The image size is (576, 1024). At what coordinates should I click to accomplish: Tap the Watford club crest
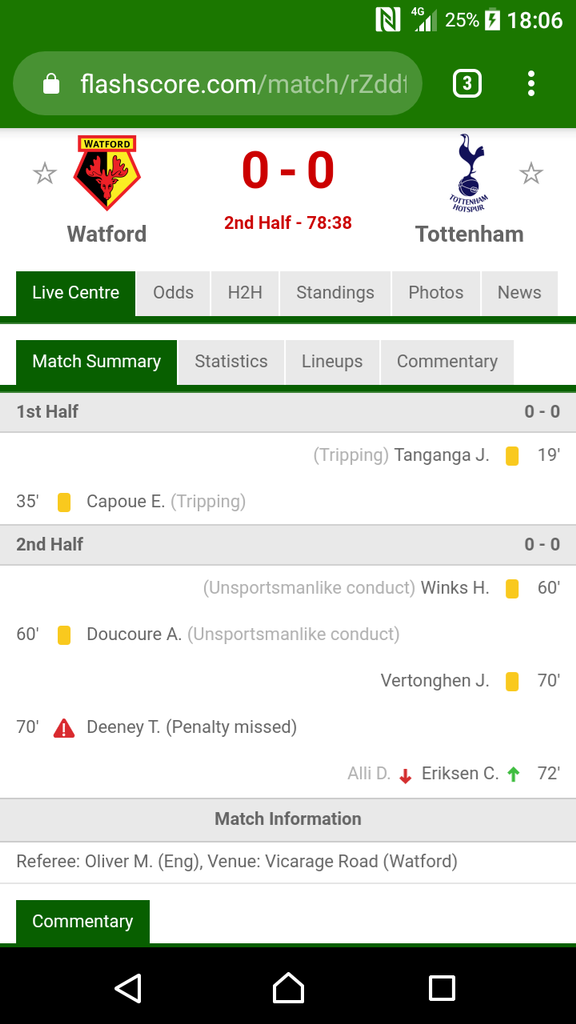[107, 173]
